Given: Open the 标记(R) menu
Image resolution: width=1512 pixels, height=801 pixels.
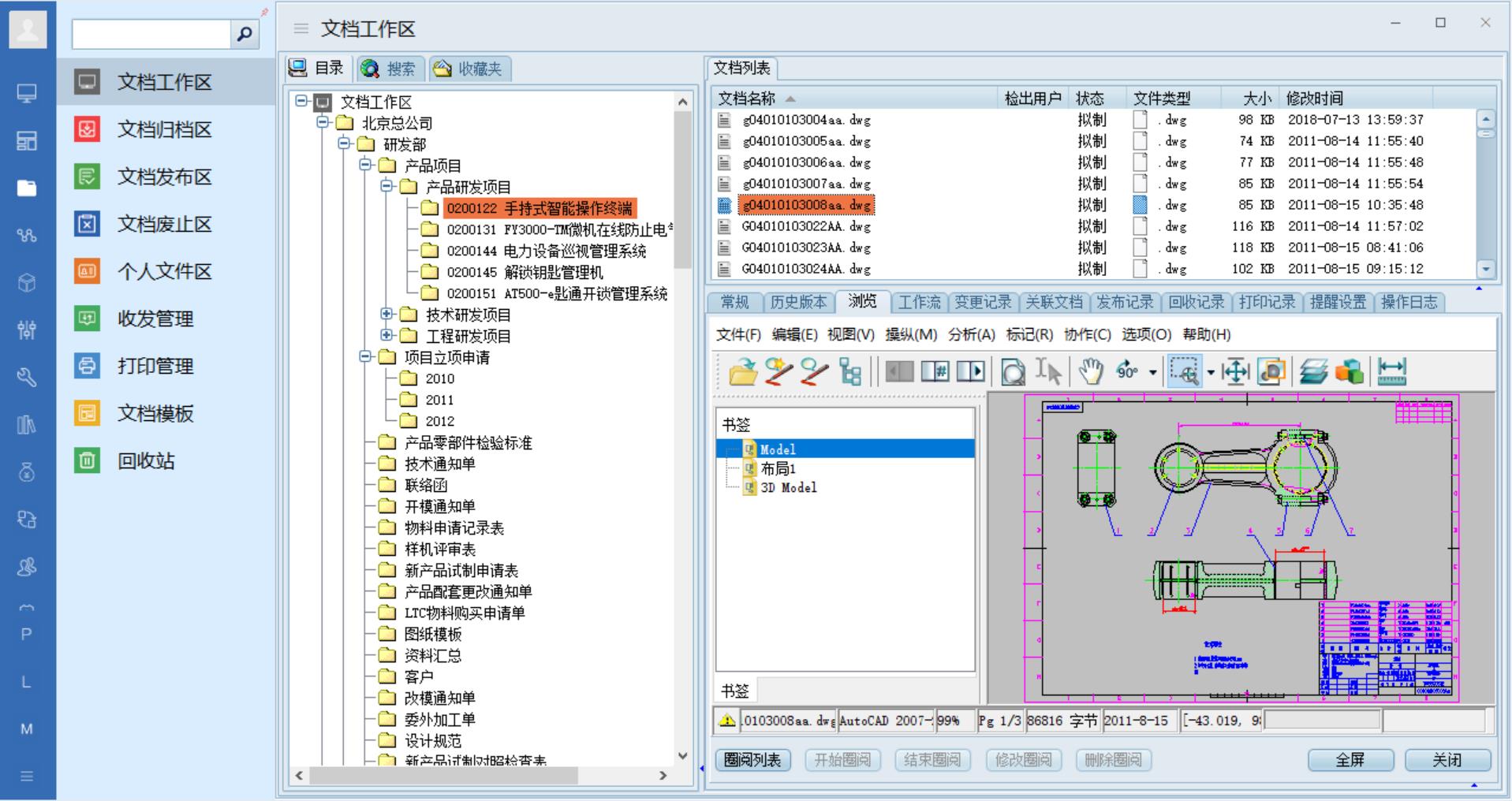Looking at the screenshot, I should click(1029, 334).
